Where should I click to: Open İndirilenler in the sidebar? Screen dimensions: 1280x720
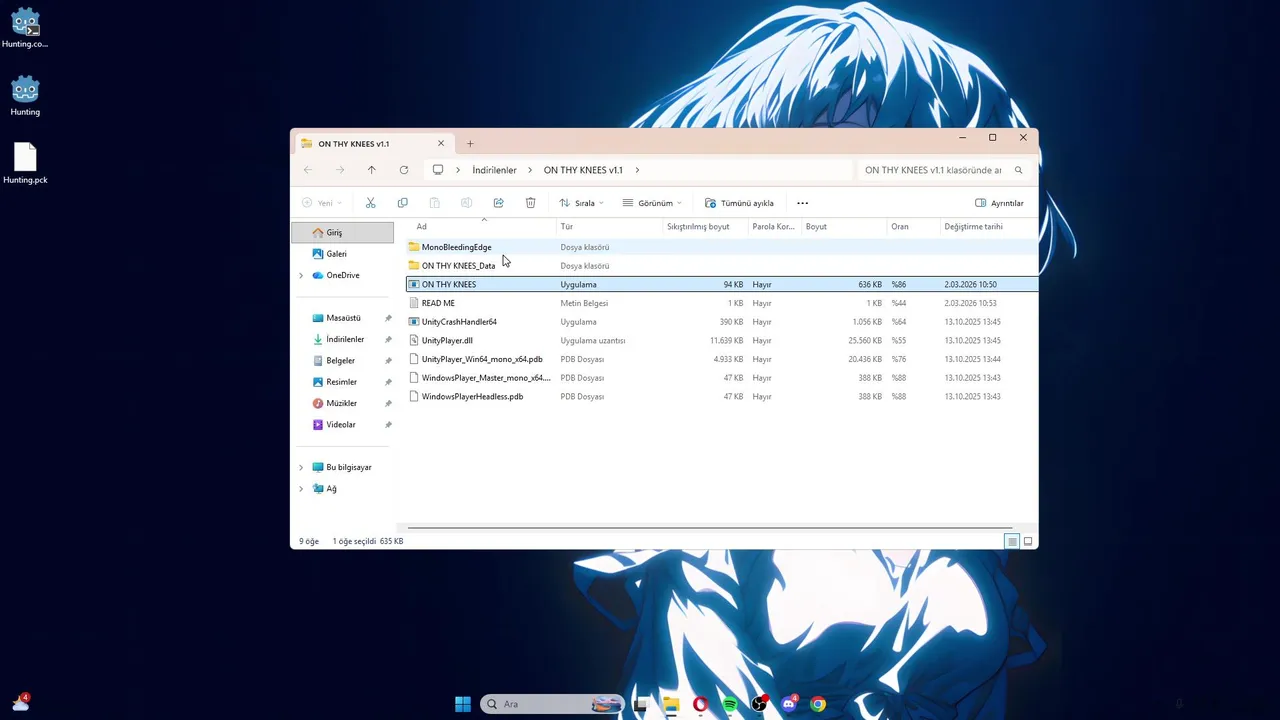pyautogui.click(x=343, y=339)
